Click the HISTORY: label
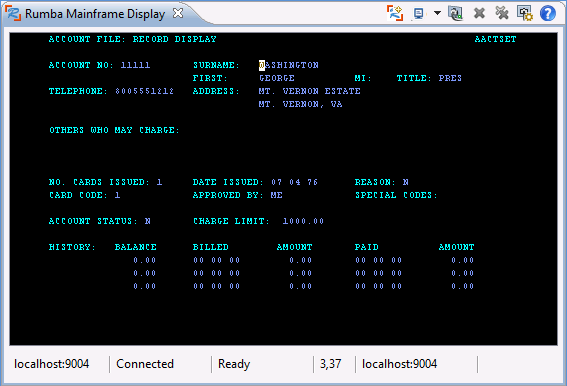The image size is (567, 386). [72, 247]
